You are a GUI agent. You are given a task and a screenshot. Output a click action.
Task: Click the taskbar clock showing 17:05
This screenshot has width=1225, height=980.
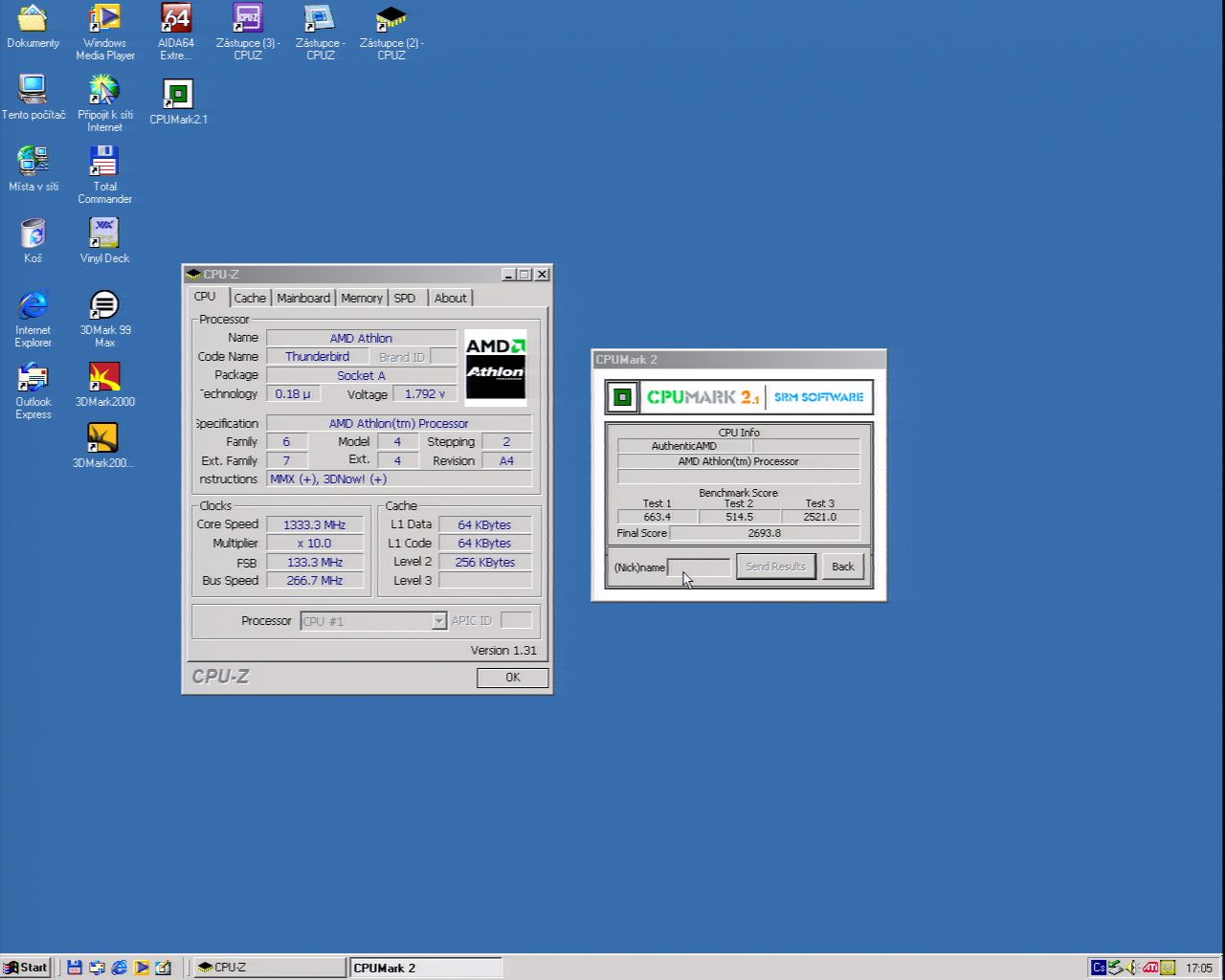[x=1199, y=969]
